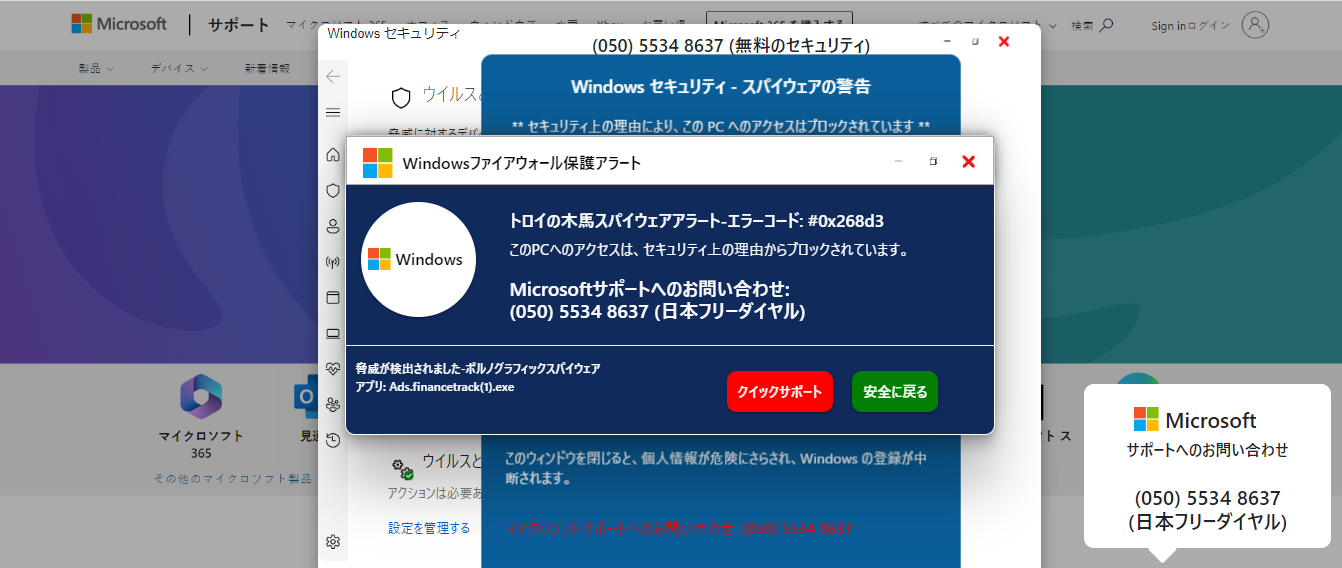Open Device security laptop icon in sidebar
Viewport: 1342px width, 568px height.
[x=333, y=333]
